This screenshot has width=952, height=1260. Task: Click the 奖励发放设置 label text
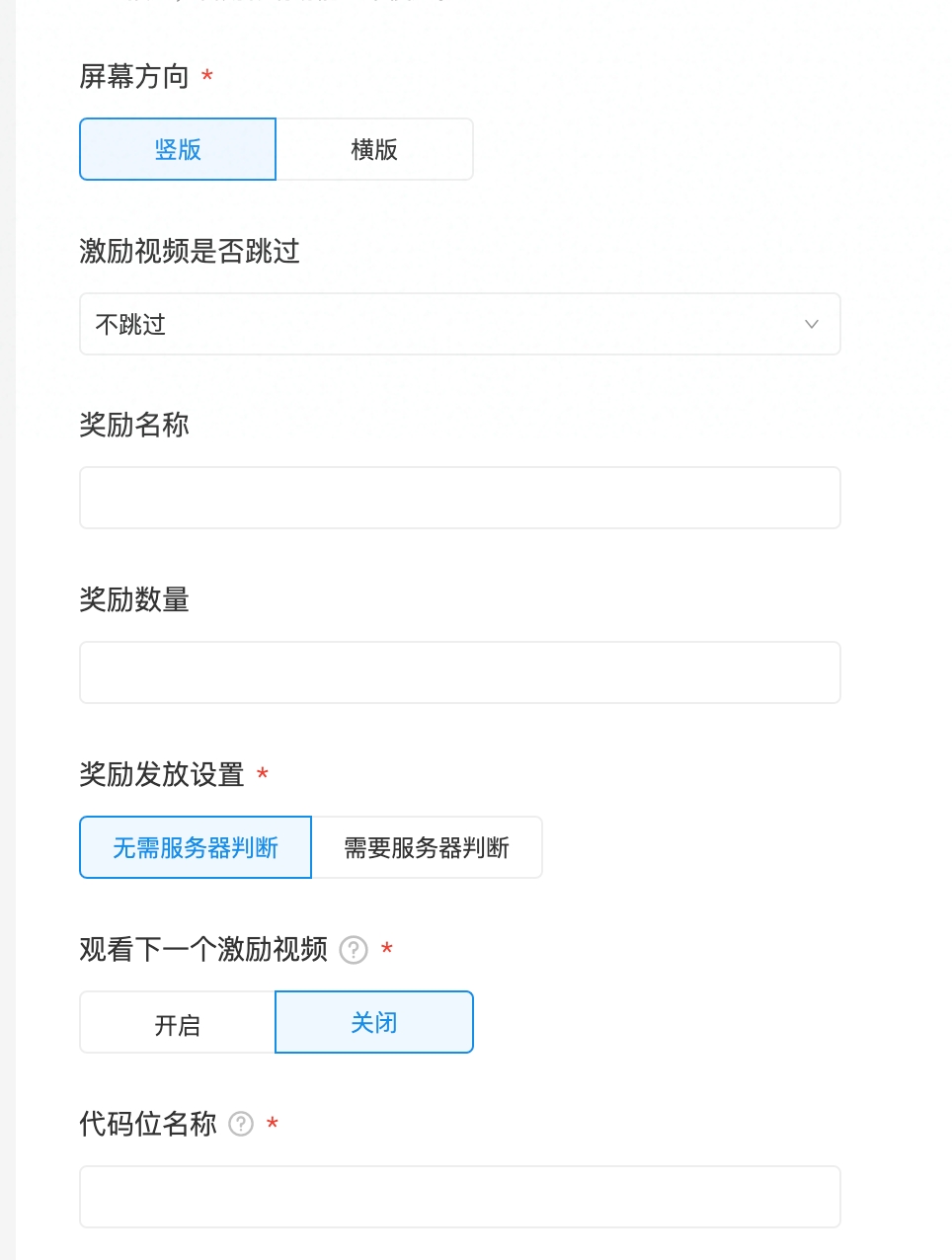tap(162, 774)
